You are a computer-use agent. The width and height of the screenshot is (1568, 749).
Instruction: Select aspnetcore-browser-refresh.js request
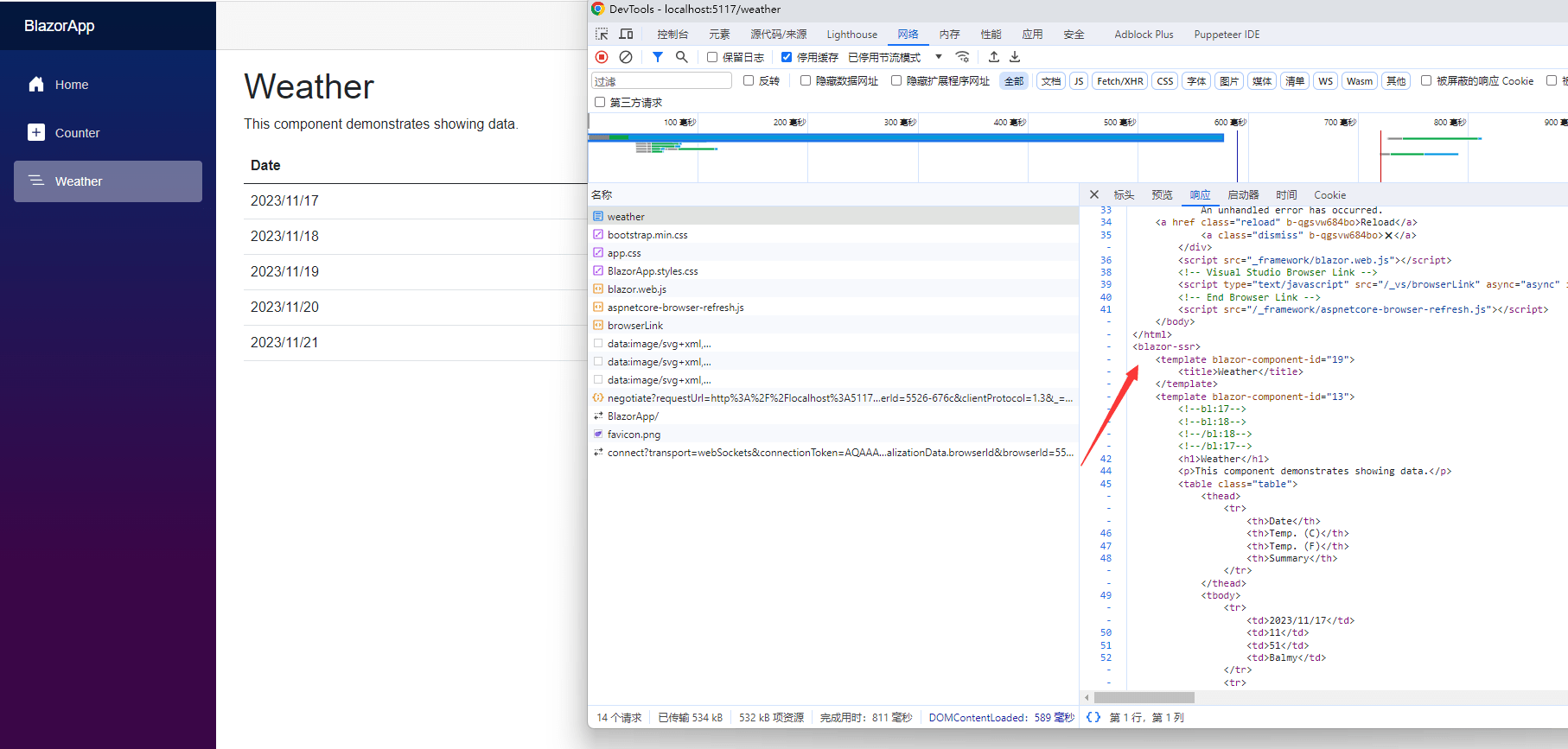pos(833,308)
